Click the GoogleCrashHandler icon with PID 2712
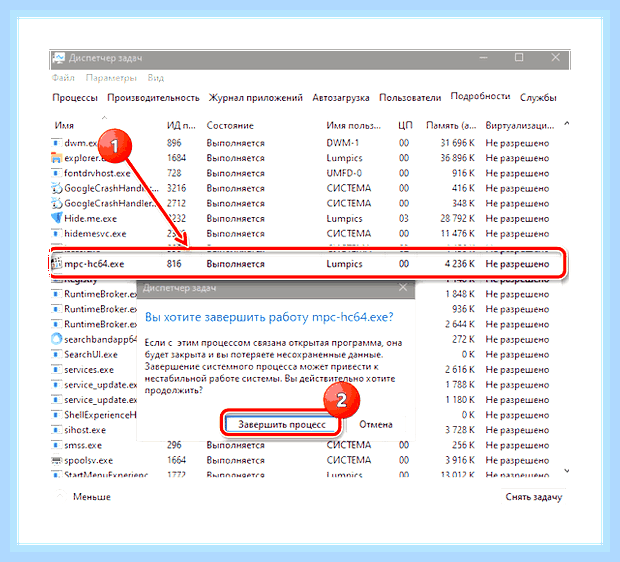The width and height of the screenshot is (620, 562). [57, 203]
